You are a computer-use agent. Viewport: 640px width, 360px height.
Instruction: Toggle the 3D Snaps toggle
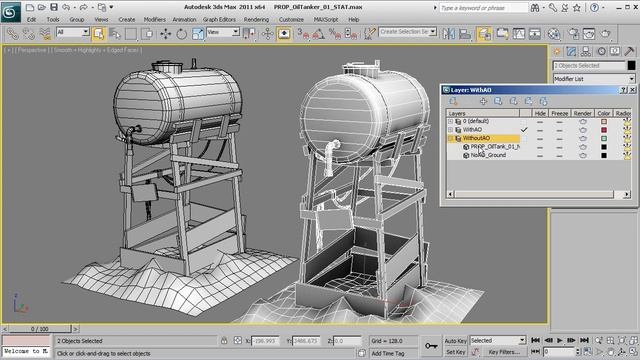303,34
